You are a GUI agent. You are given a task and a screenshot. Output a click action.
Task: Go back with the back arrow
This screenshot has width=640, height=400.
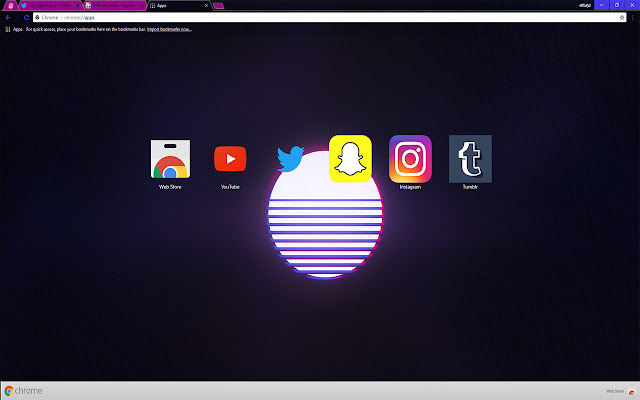tap(8, 18)
